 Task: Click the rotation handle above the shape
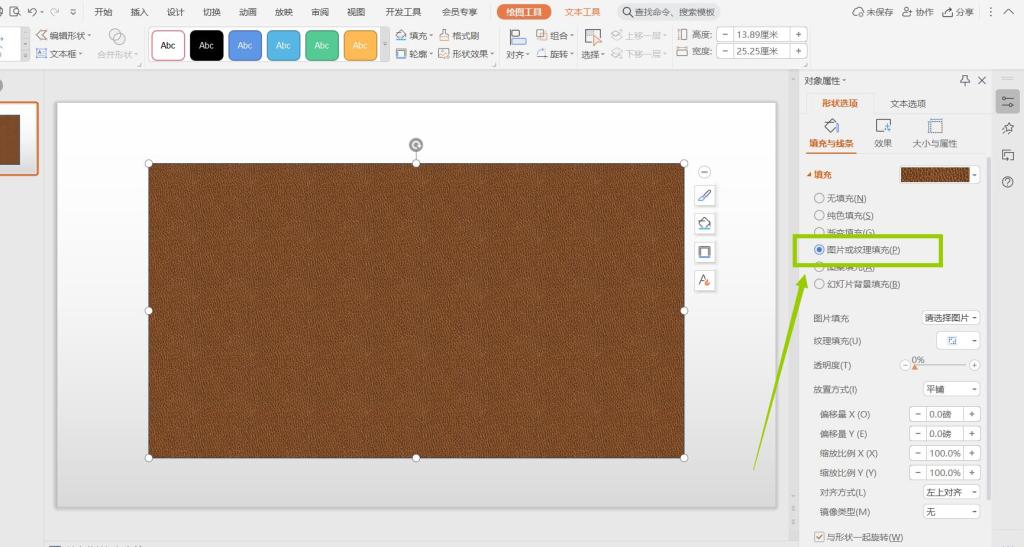[x=416, y=145]
